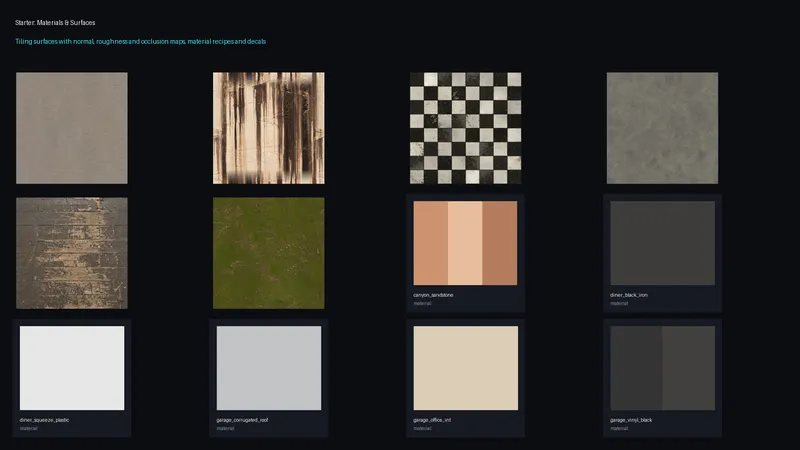Open the black and white checkerboard tile texture
The image size is (800, 450).
pyautogui.click(x=465, y=128)
